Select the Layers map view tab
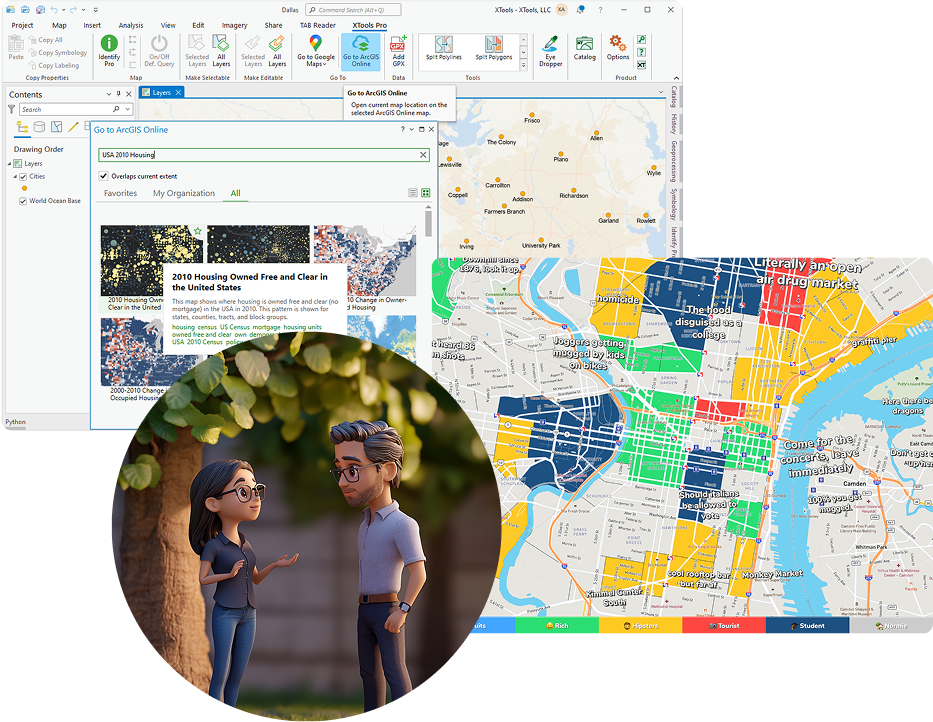 pyautogui.click(x=161, y=92)
